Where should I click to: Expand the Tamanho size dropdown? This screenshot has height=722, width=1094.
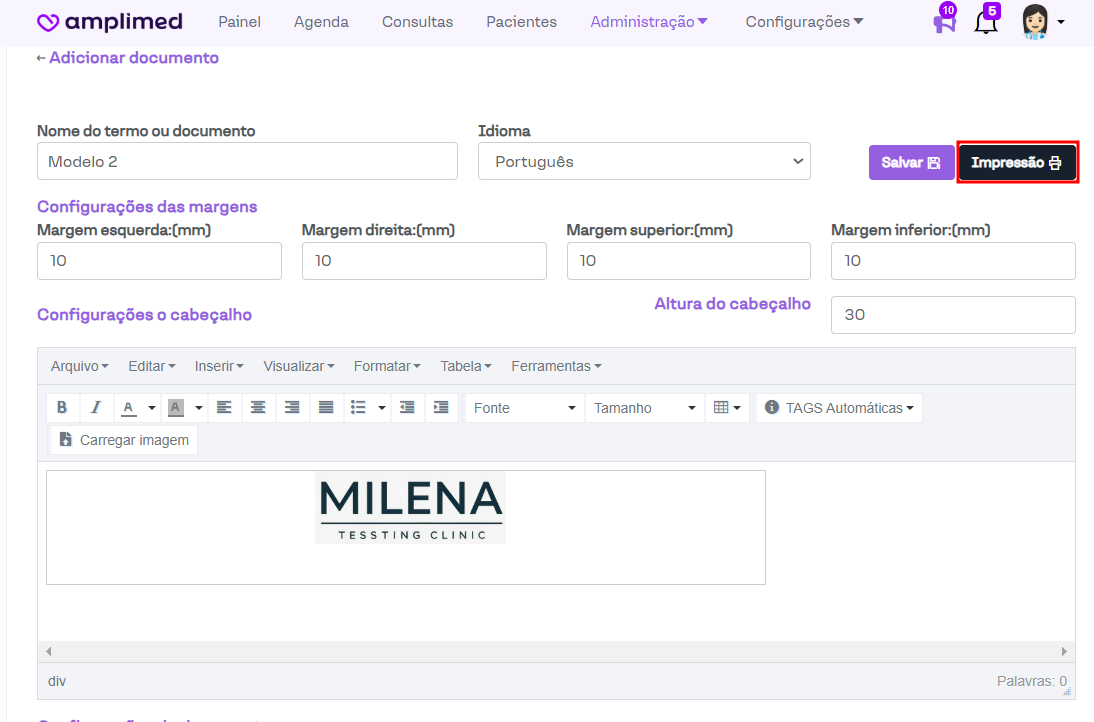(644, 408)
